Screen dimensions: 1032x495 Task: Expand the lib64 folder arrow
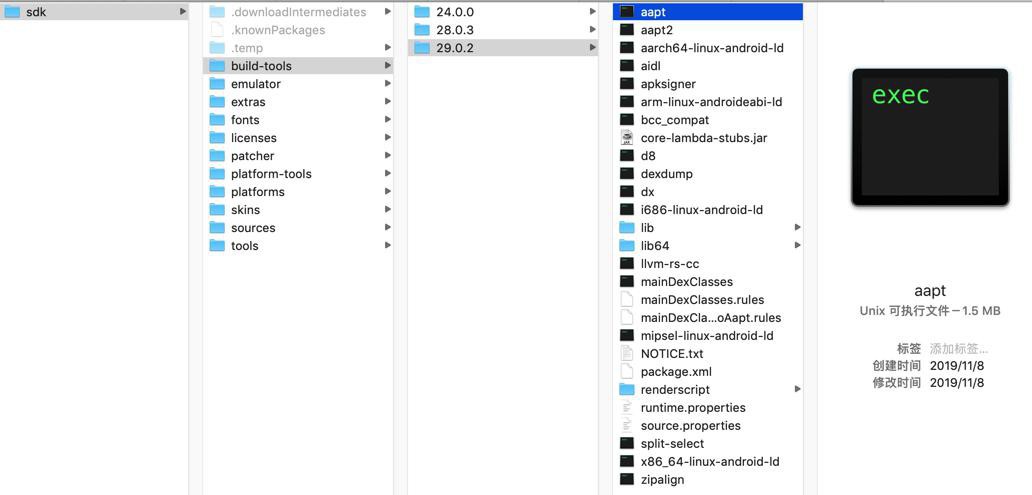(797, 245)
